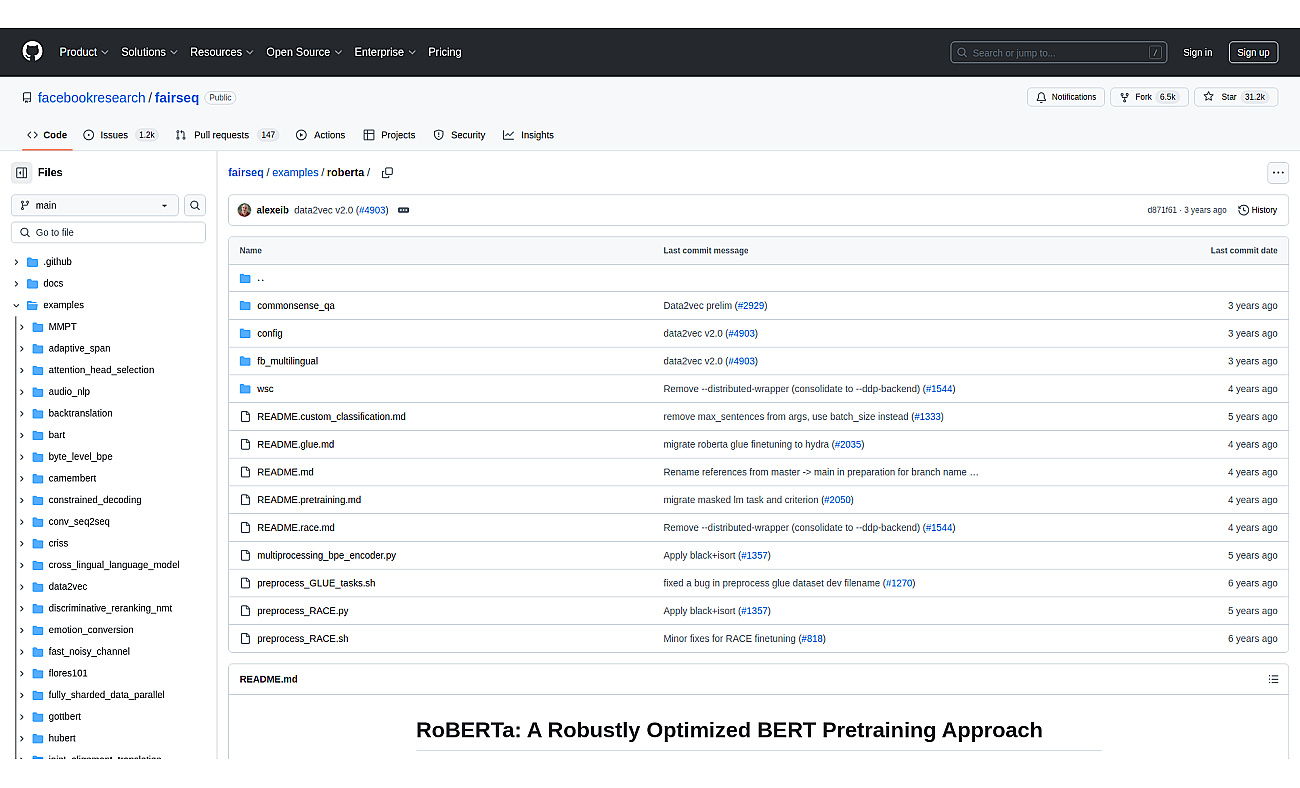The height and width of the screenshot is (788, 1300).
Task: Select hubert folder in tree
Action: tap(62, 738)
